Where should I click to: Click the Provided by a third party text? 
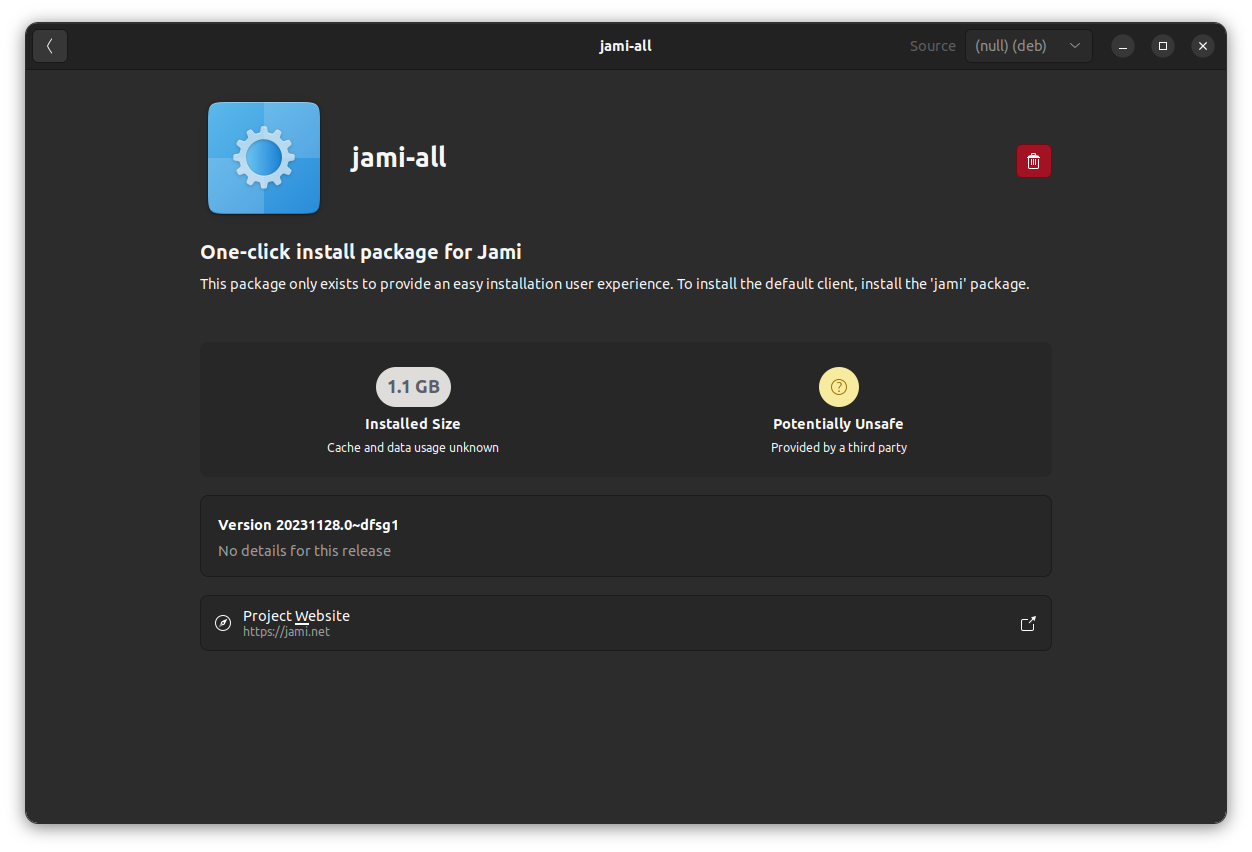tap(838, 447)
